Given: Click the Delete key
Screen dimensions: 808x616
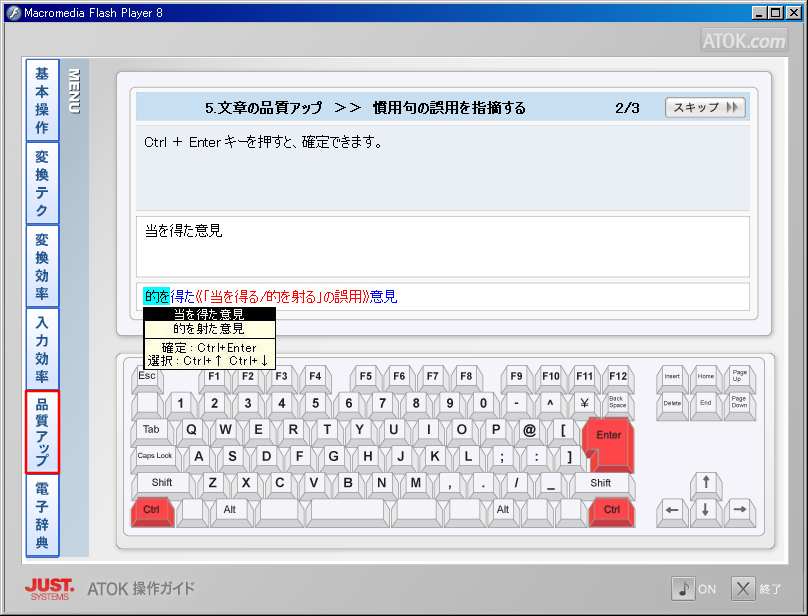Looking at the screenshot, I should [672, 405].
